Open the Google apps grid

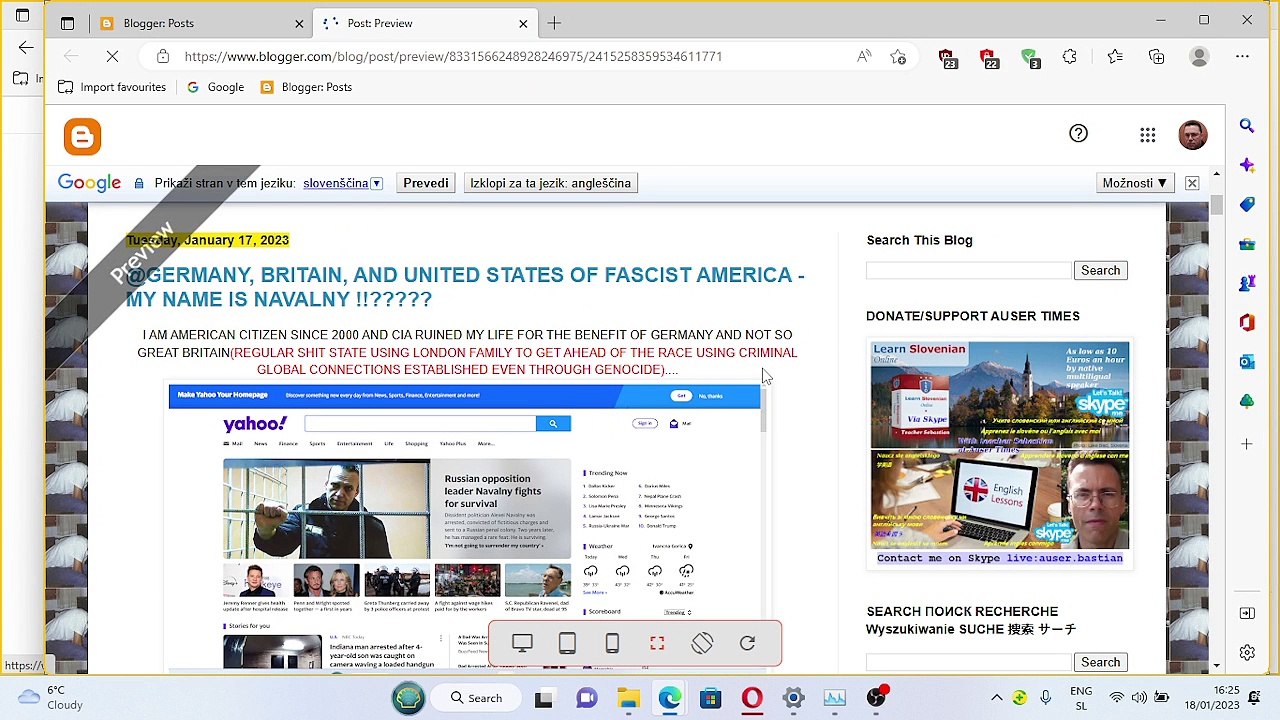click(1147, 134)
